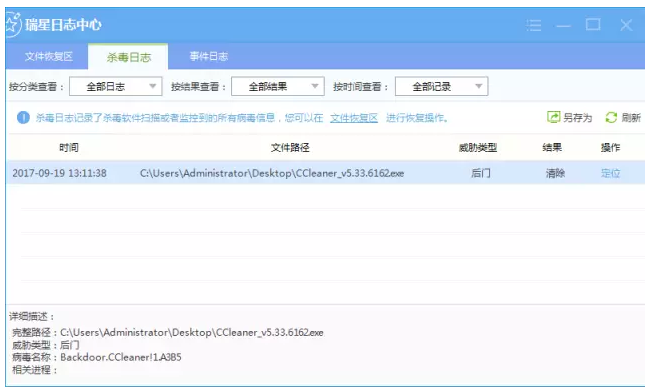The image size is (652, 392).
Task: Minimize the 瑞星日志中心 window
Action: (x=563, y=26)
